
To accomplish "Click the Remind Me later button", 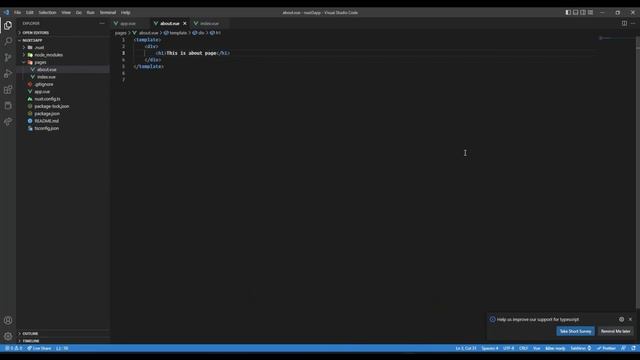I will coord(616,331).
